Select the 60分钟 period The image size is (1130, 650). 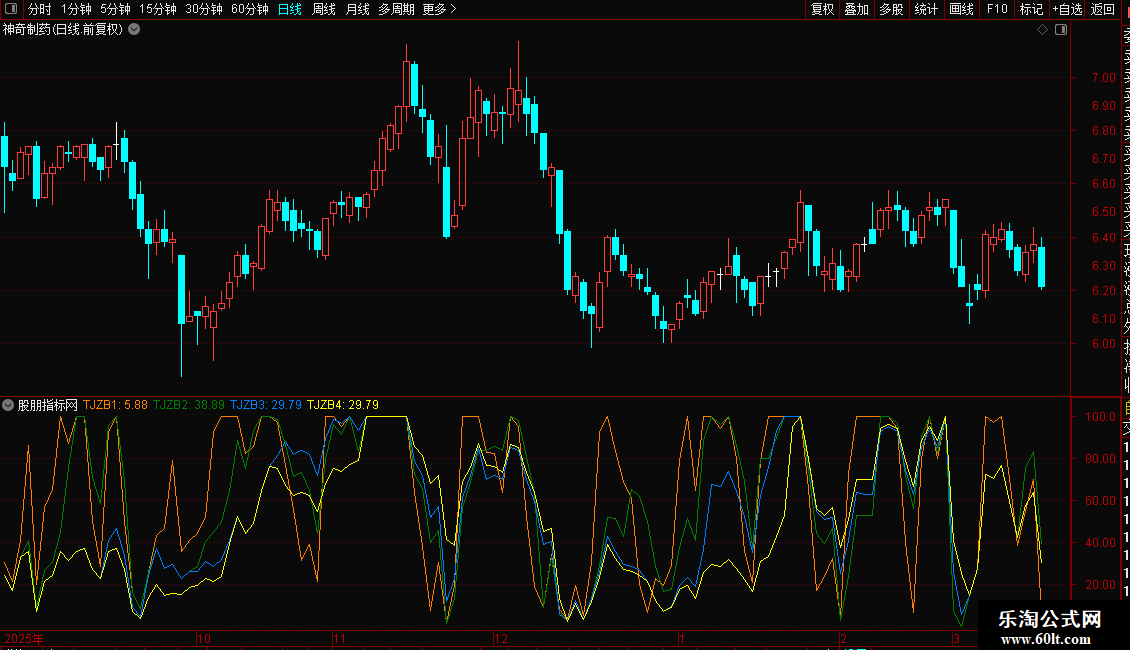point(250,9)
